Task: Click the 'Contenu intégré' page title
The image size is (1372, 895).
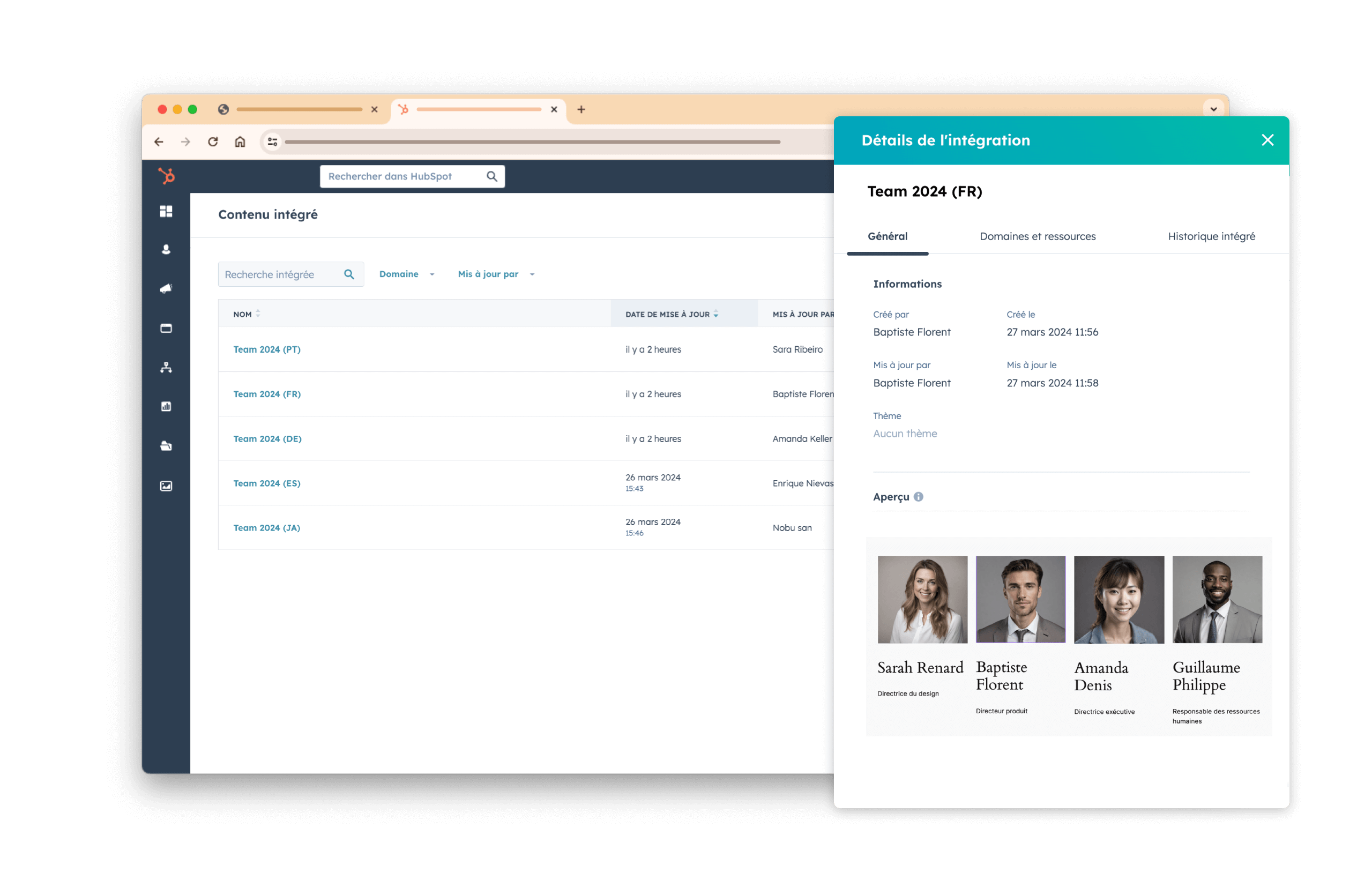Action: pyautogui.click(x=268, y=214)
